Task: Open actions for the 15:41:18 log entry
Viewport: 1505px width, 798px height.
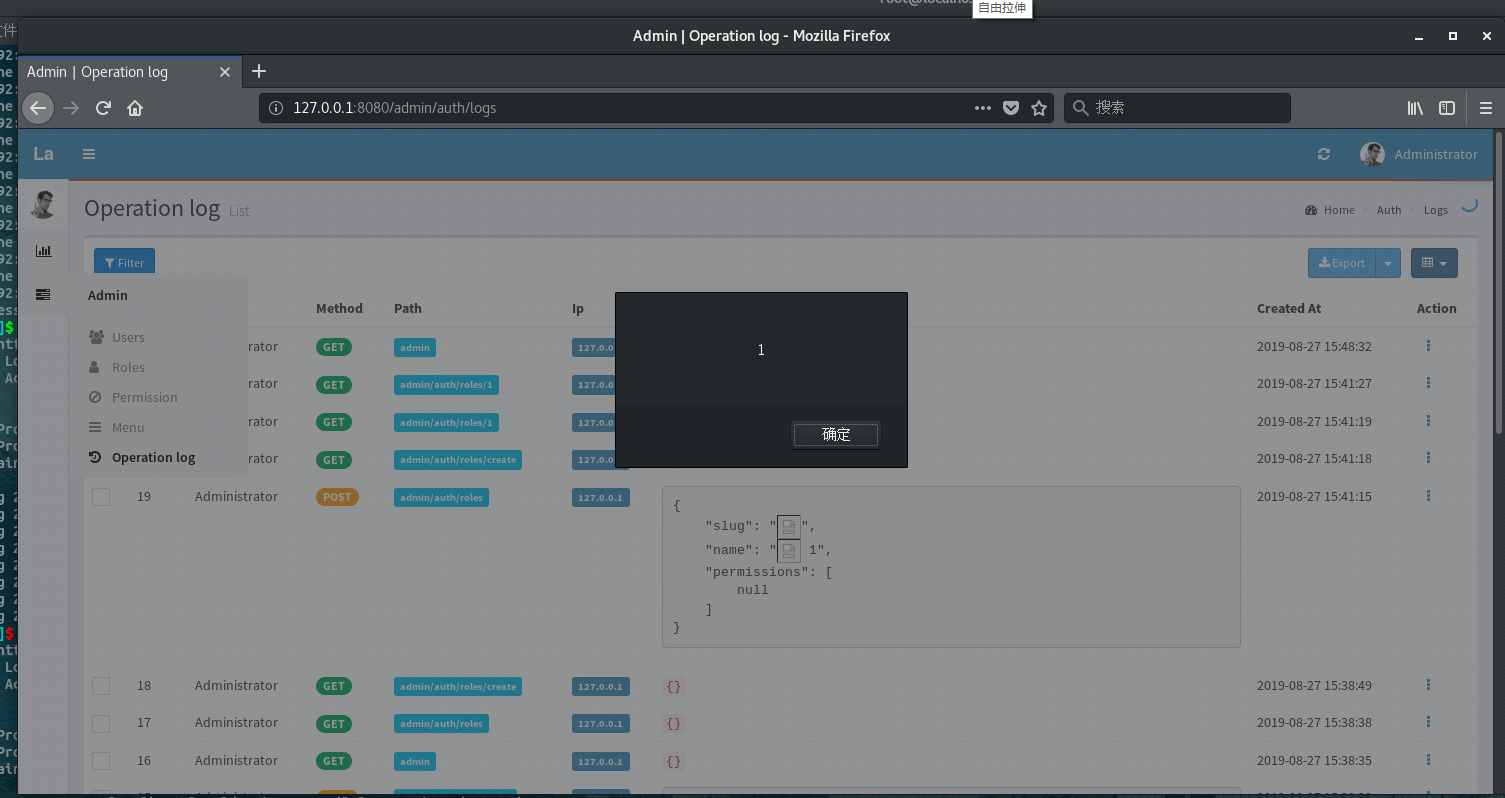Action: click(1428, 458)
